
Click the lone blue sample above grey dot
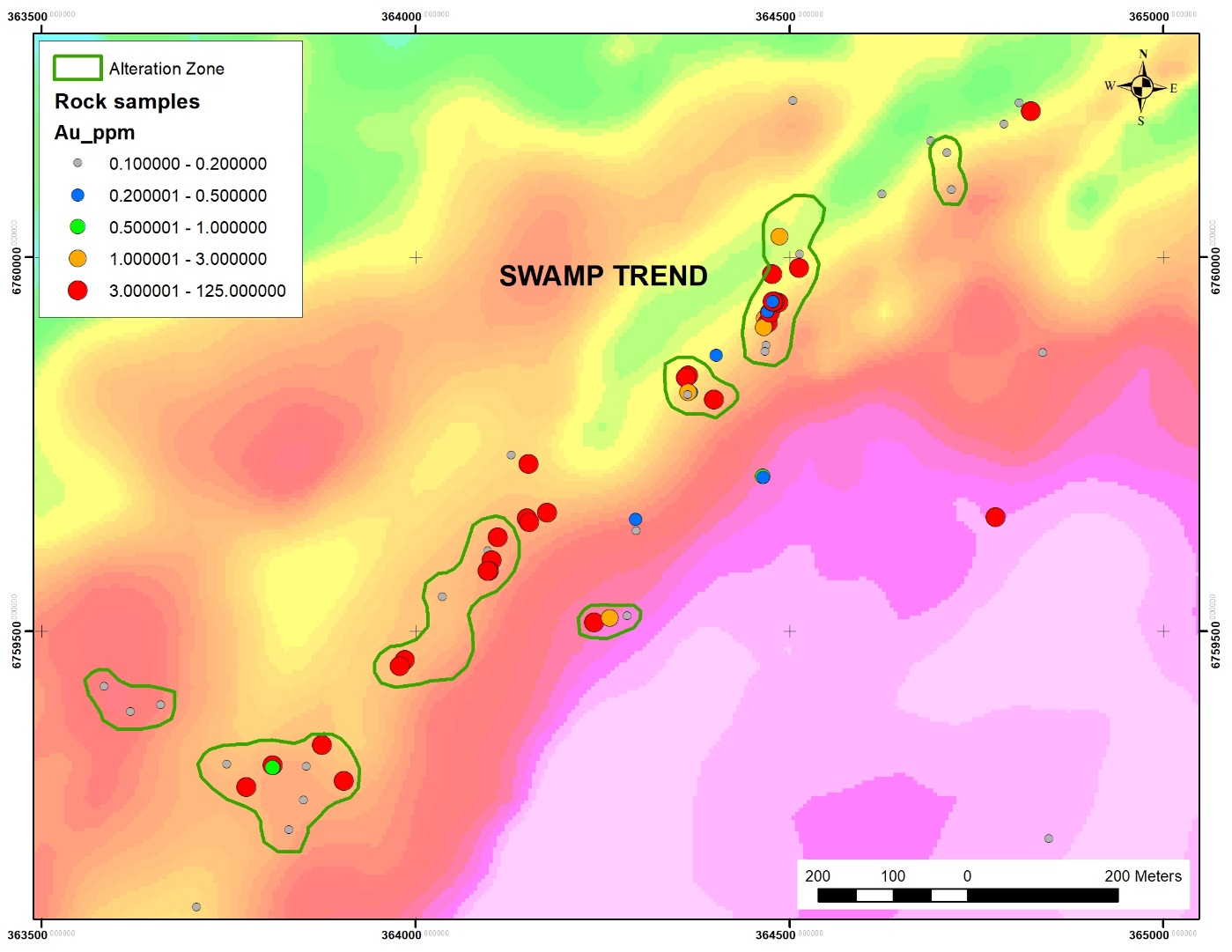coord(635,520)
